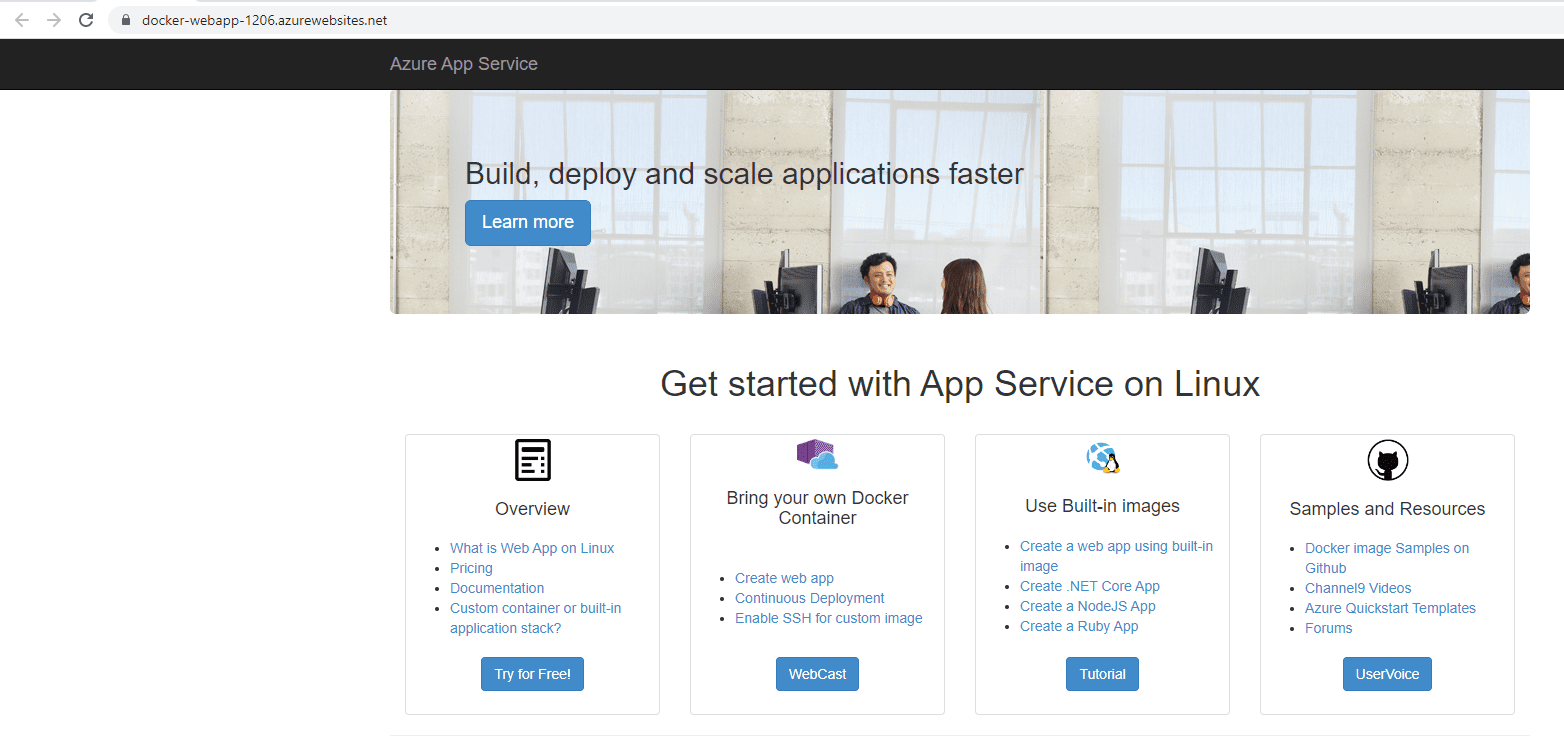Open Custom container or built-in application stack link

(x=535, y=618)
